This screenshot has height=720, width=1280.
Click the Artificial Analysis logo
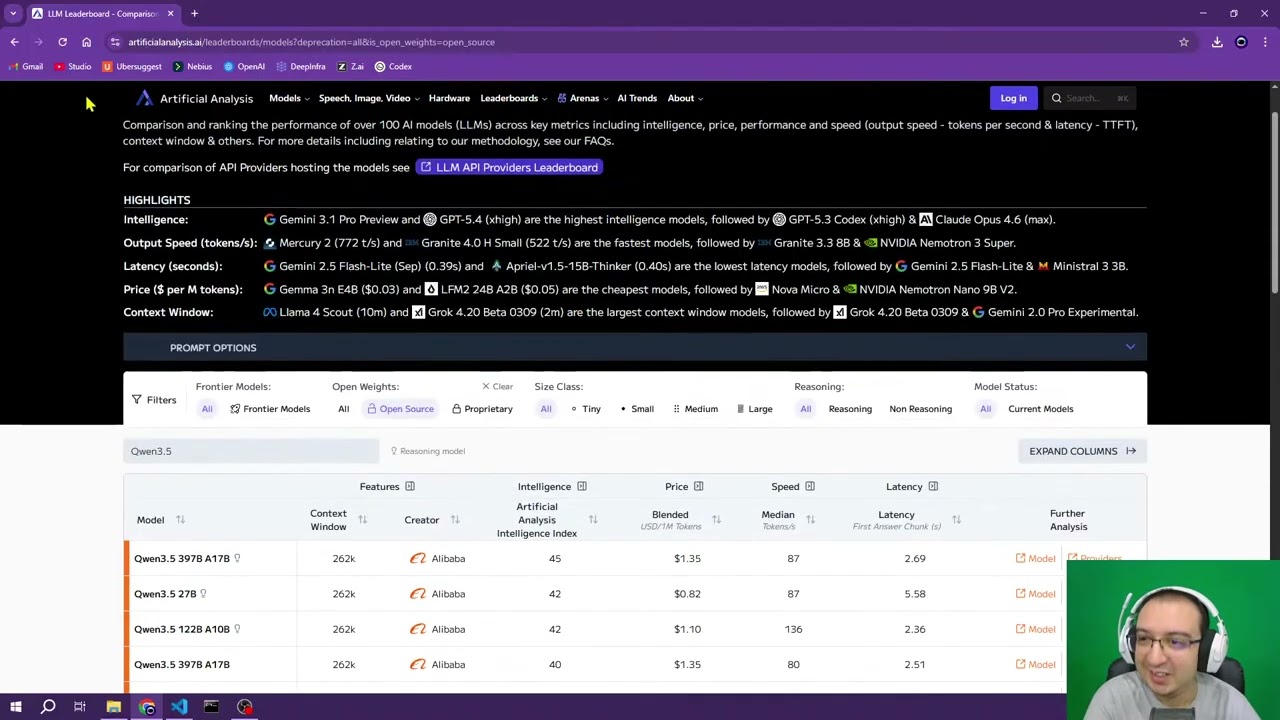(195, 98)
